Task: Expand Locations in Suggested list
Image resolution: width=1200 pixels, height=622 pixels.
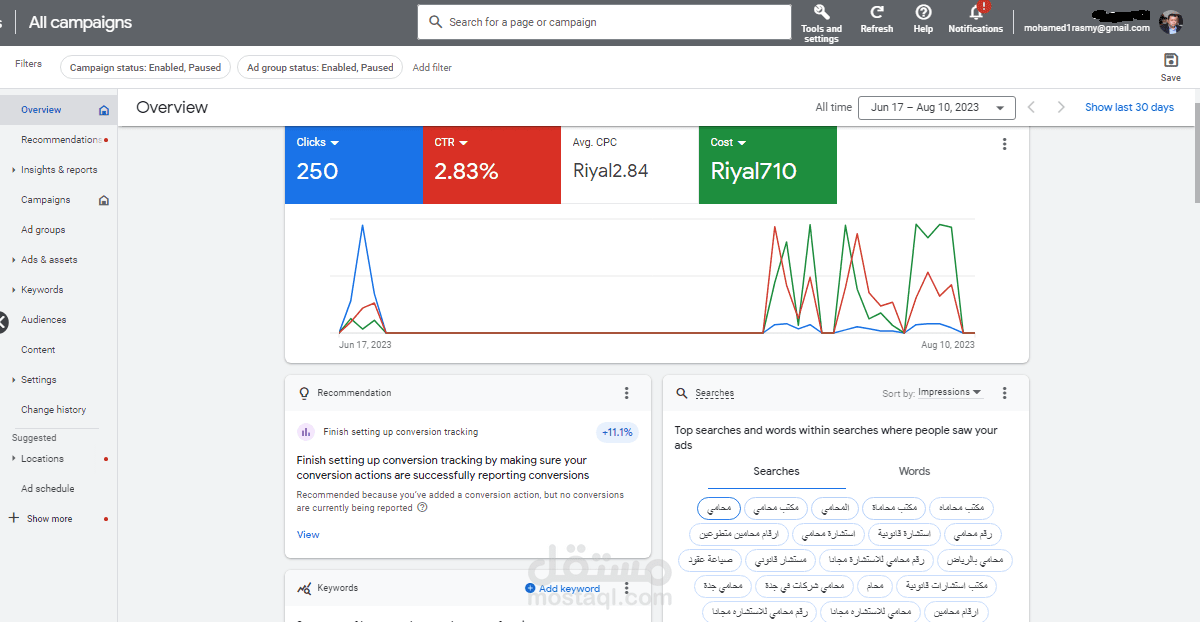Action: (x=14, y=459)
